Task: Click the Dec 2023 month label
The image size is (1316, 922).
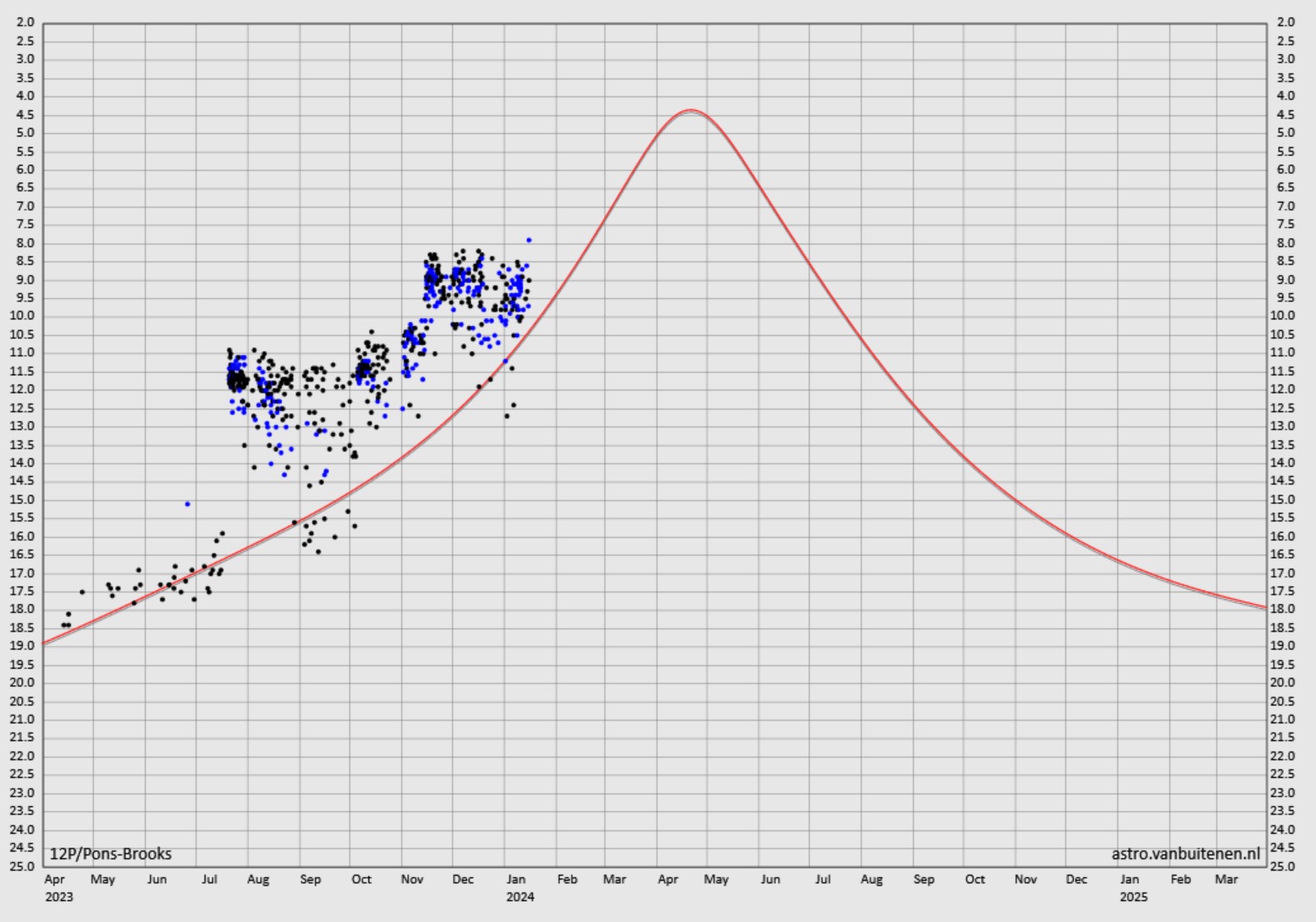Action: coord(463,880)
